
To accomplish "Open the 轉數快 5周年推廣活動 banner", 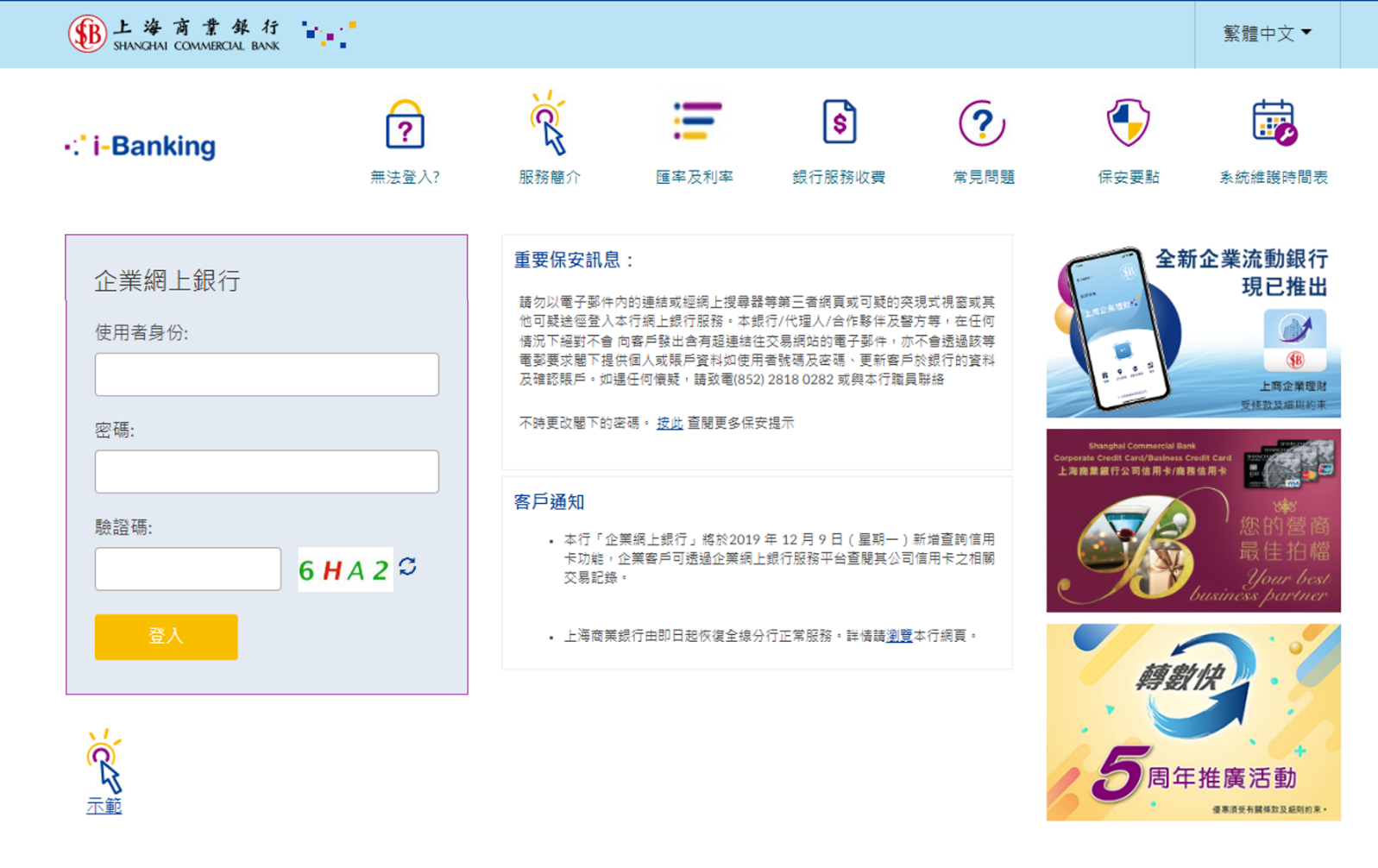I will 1192,722.
